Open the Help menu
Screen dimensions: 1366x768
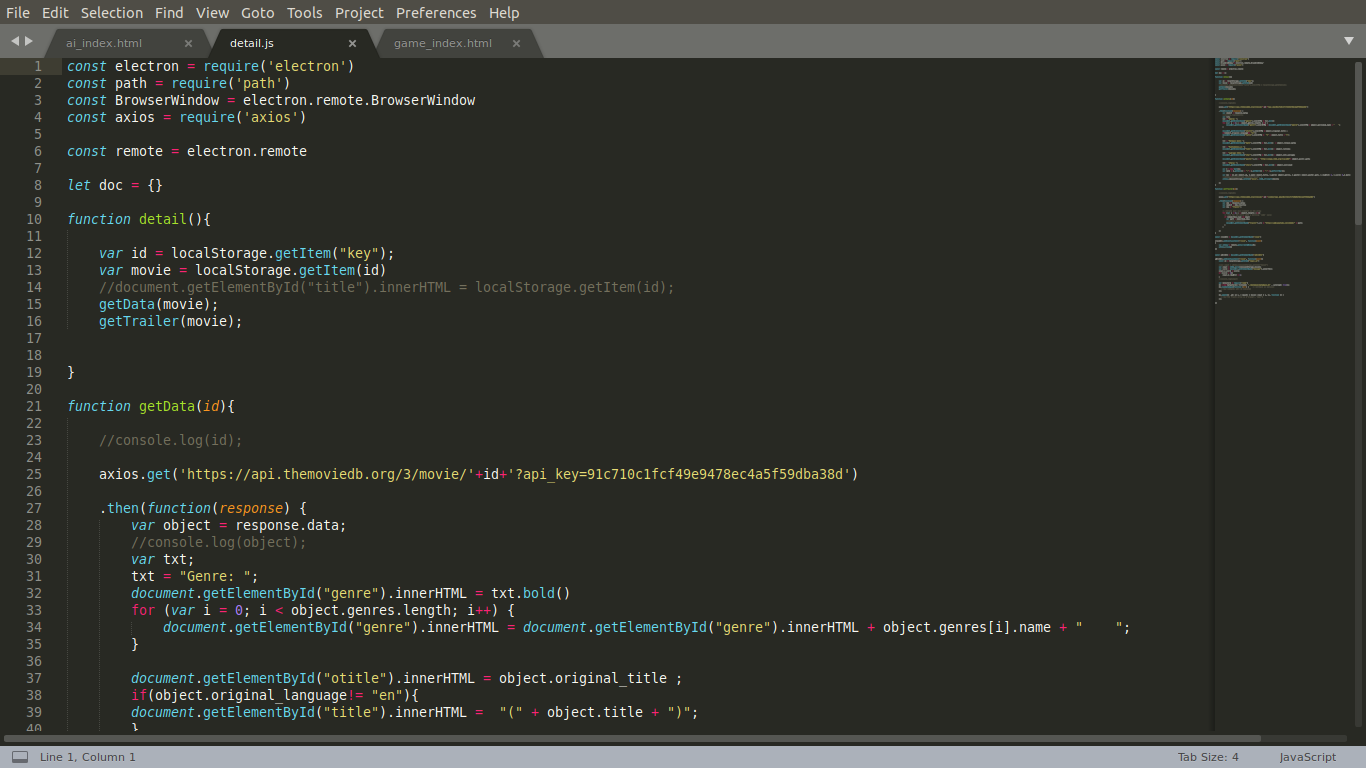point(504,12)
